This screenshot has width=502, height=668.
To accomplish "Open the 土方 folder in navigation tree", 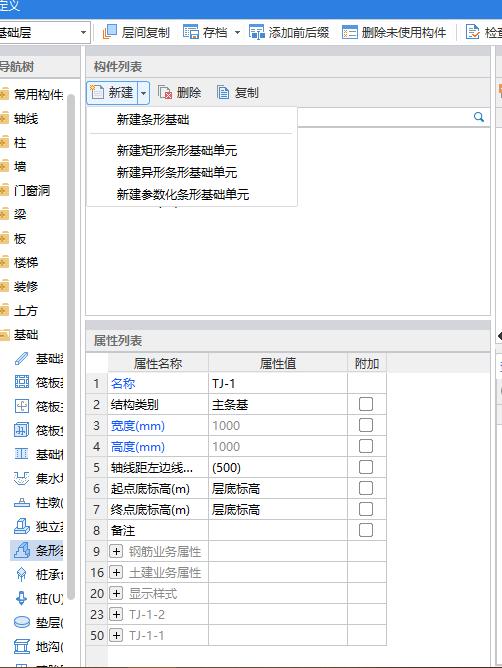I will point(4,311).
